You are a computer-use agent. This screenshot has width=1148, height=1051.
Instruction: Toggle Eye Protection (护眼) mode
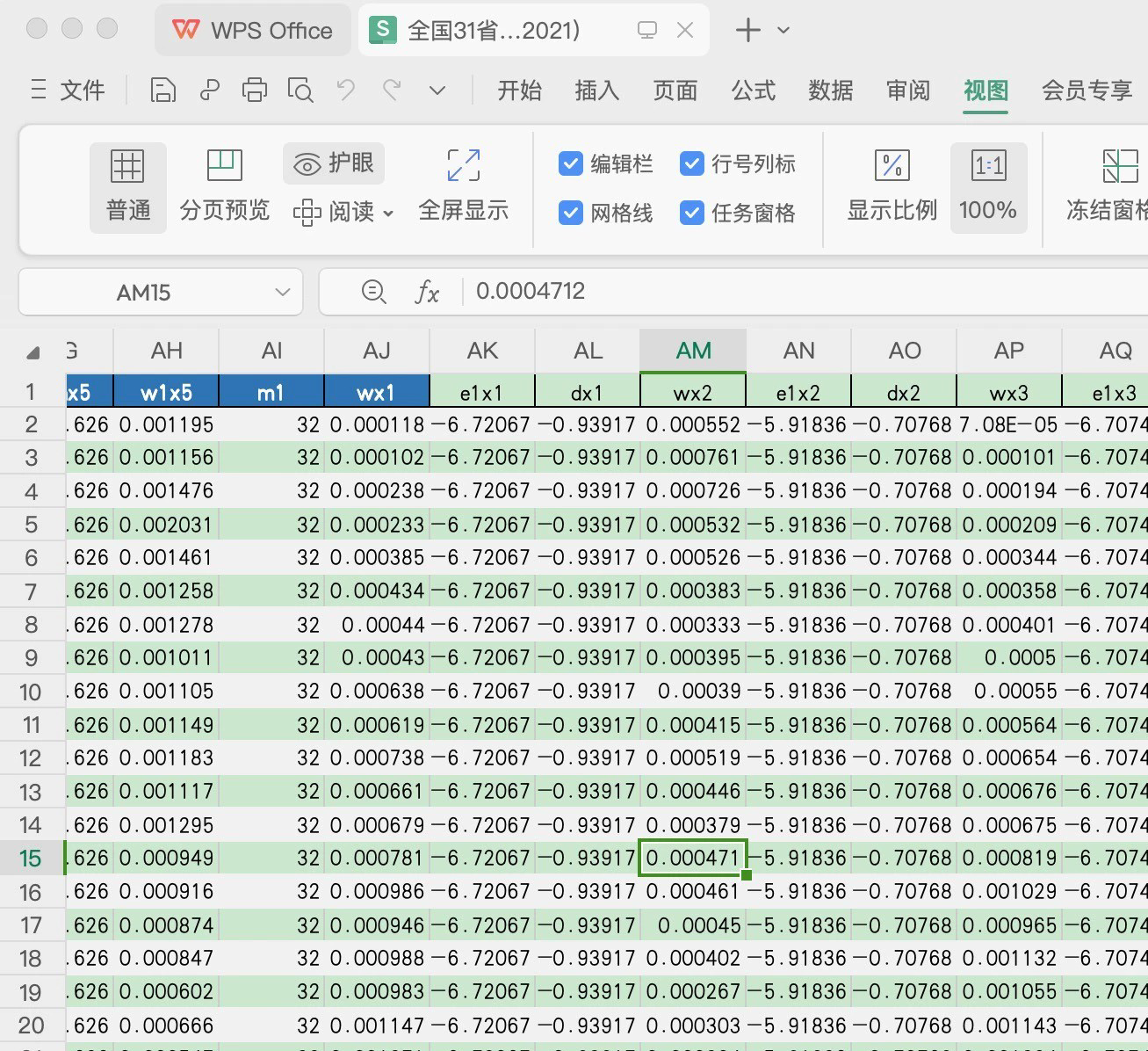click(x=334, y=163)
